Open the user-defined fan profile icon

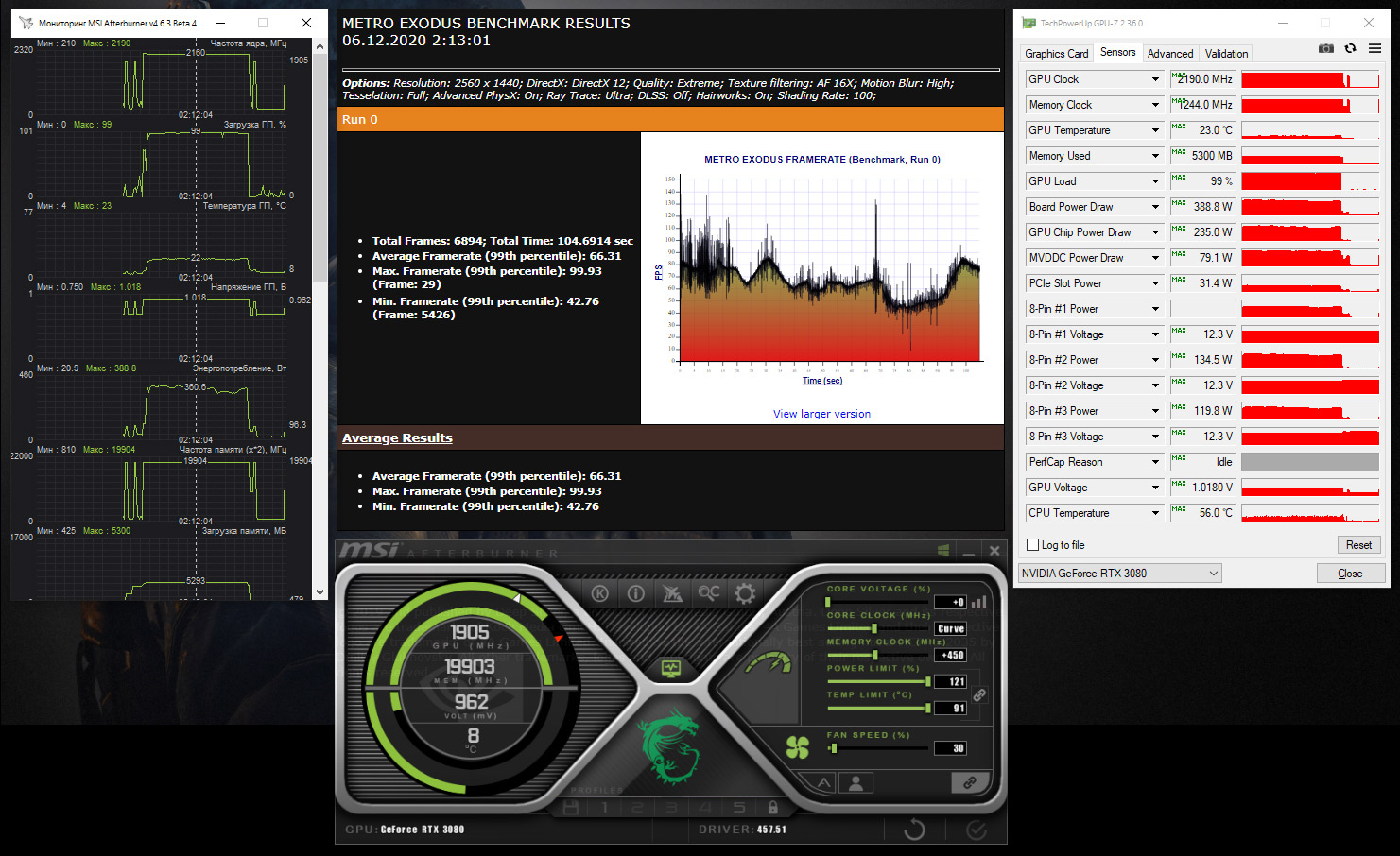(x=856, y=782)
